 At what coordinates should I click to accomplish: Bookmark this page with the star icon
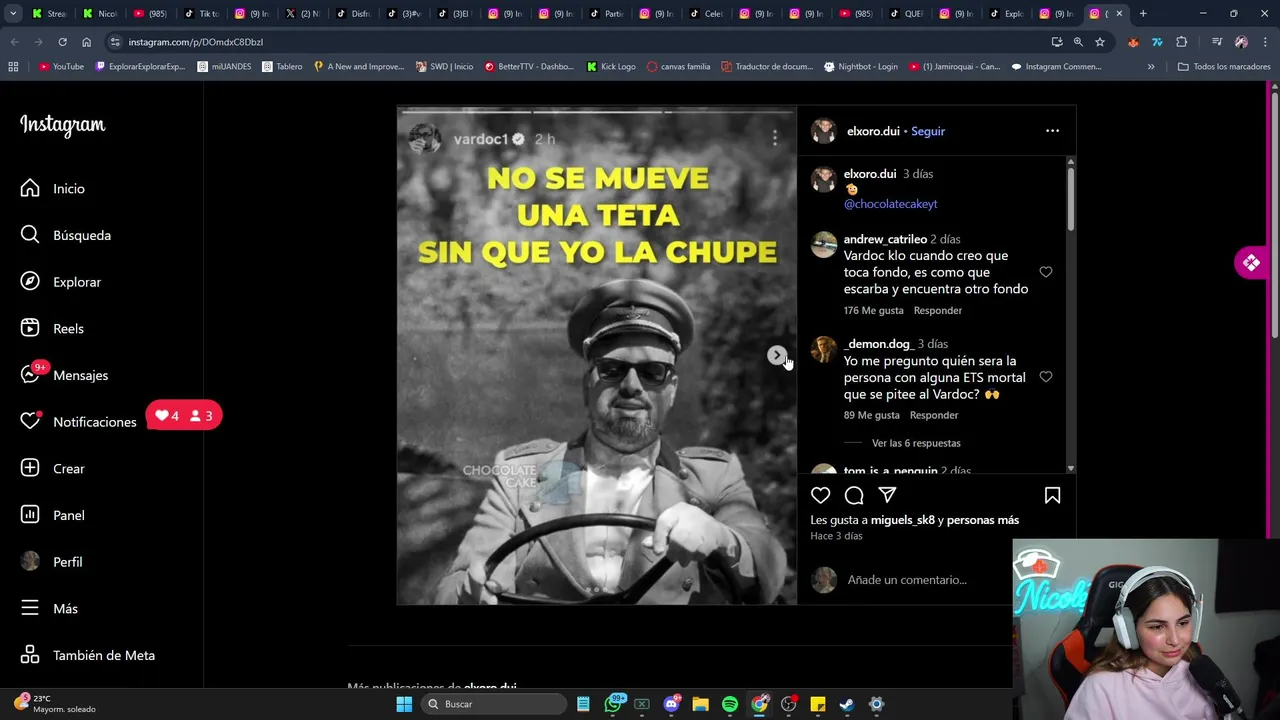[x=1100, y=42]
